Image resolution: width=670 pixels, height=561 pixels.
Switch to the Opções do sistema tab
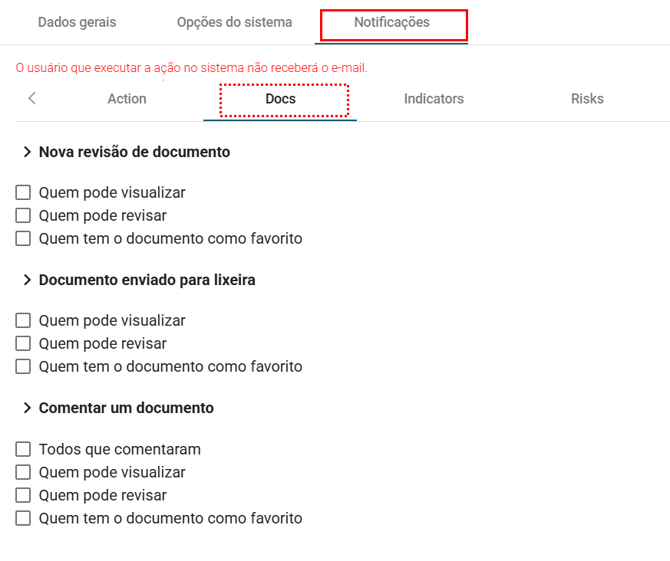pos(234,22)
